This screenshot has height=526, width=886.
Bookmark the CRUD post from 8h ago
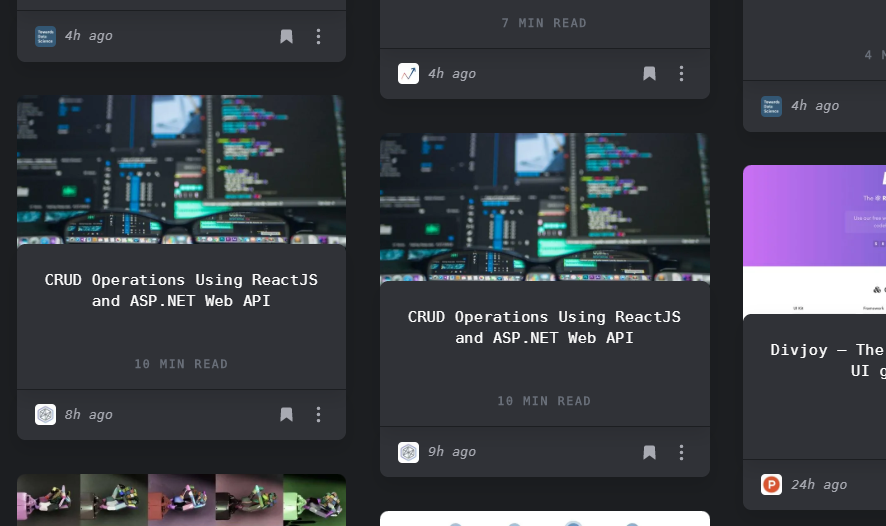point(286,415)
